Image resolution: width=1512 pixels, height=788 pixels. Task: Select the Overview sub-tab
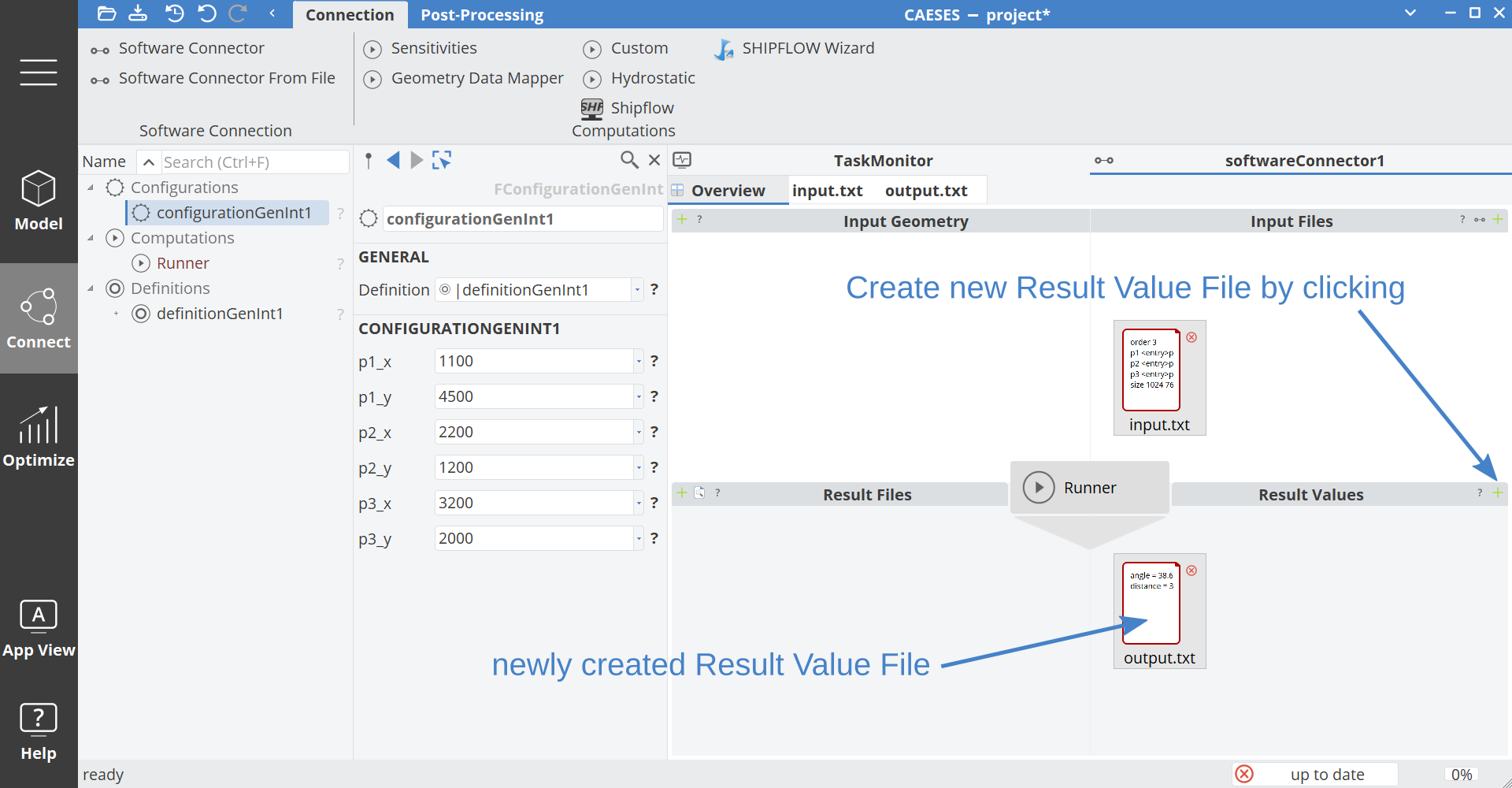(x=728, y=191)
